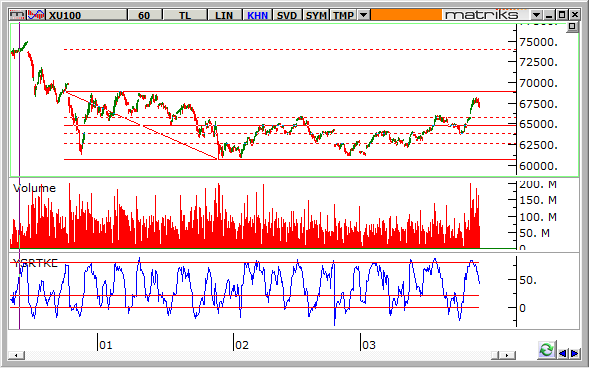Open the dropdown arrow next to TMP
Viewport: 589px width, 368px height.
point(363,15)
